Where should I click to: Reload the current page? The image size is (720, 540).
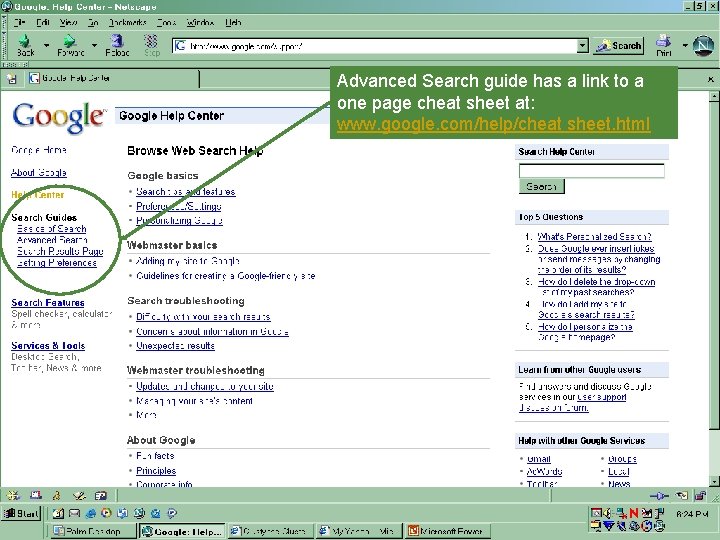click(x=117, y=45)
